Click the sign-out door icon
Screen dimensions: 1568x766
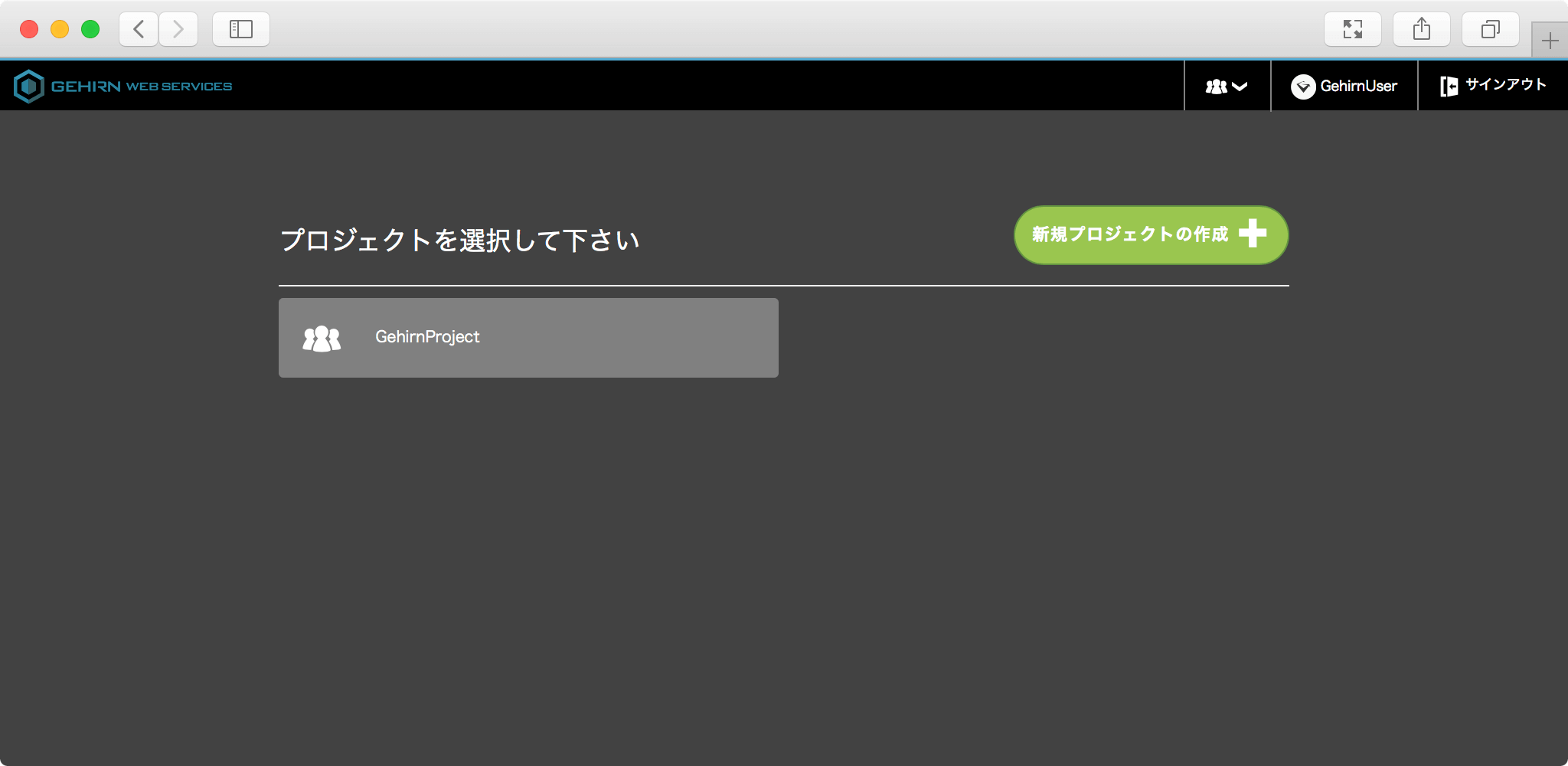tap(1449, 87)
